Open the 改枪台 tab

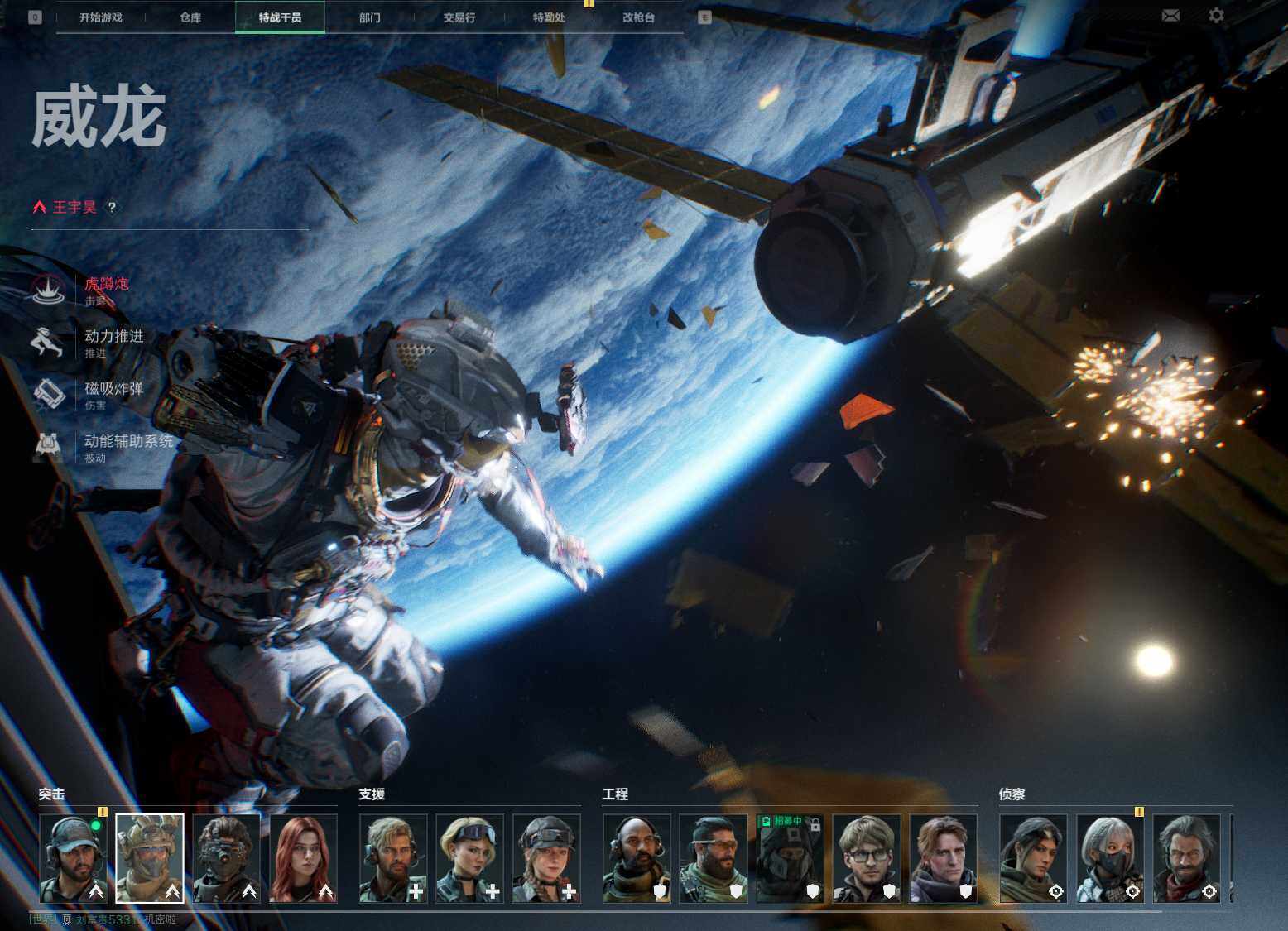point(638,17)
